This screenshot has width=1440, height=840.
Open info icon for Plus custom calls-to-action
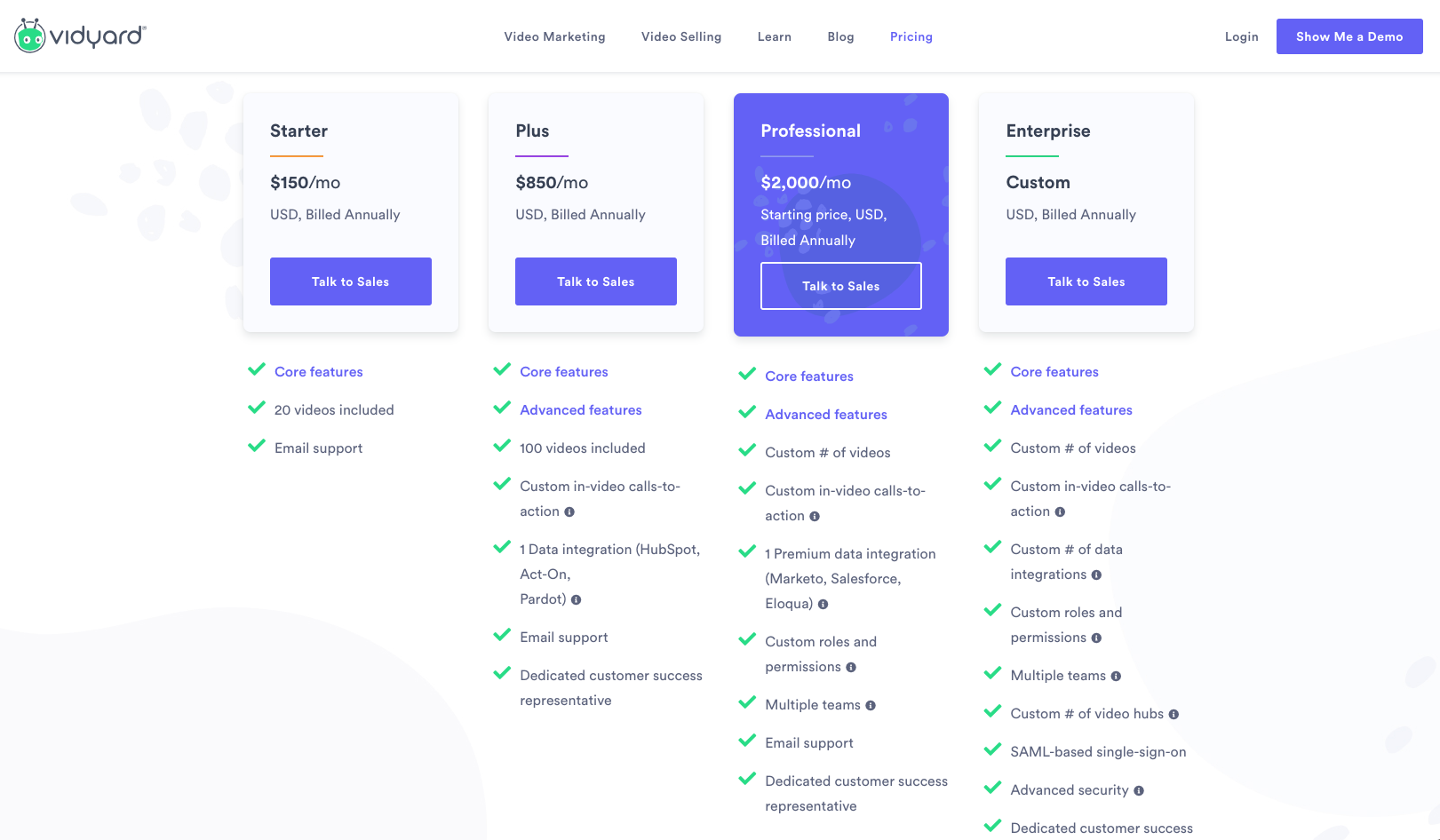(569, 512)
